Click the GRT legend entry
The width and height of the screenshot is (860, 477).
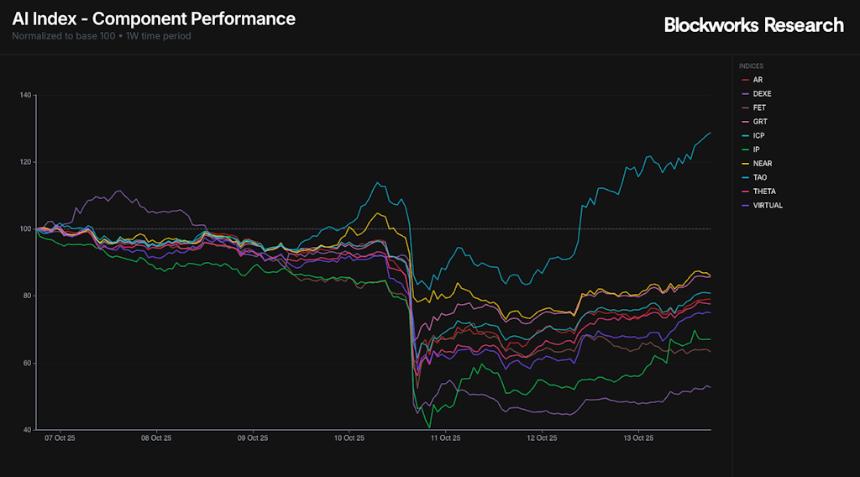759,122
